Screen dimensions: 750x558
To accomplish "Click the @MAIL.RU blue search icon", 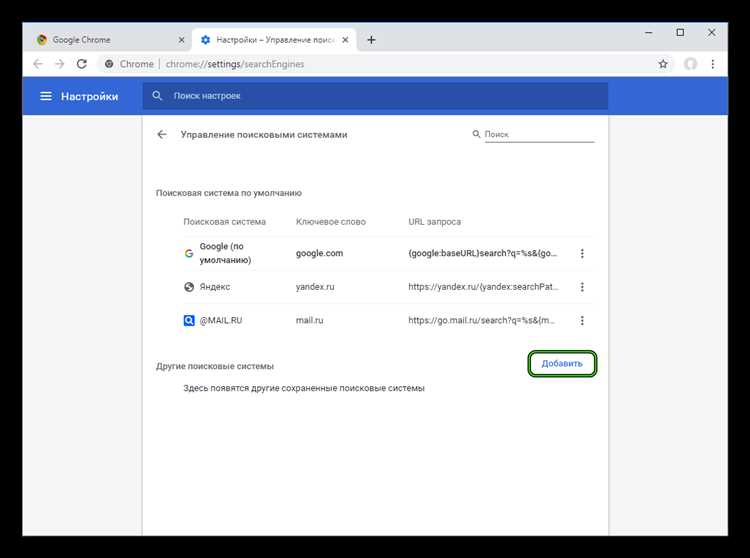I will [x=189, y=320].
